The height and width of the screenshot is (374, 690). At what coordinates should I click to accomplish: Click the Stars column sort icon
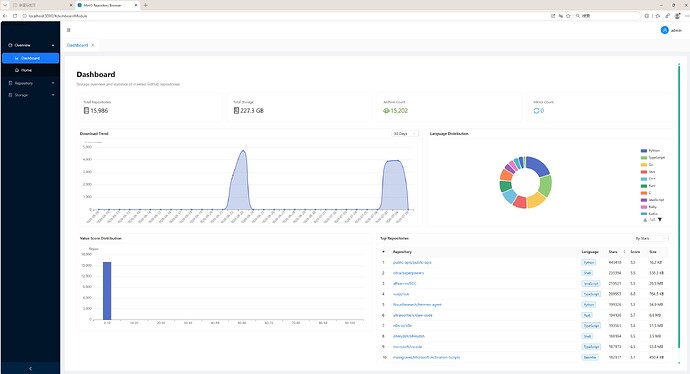(624, 252)
